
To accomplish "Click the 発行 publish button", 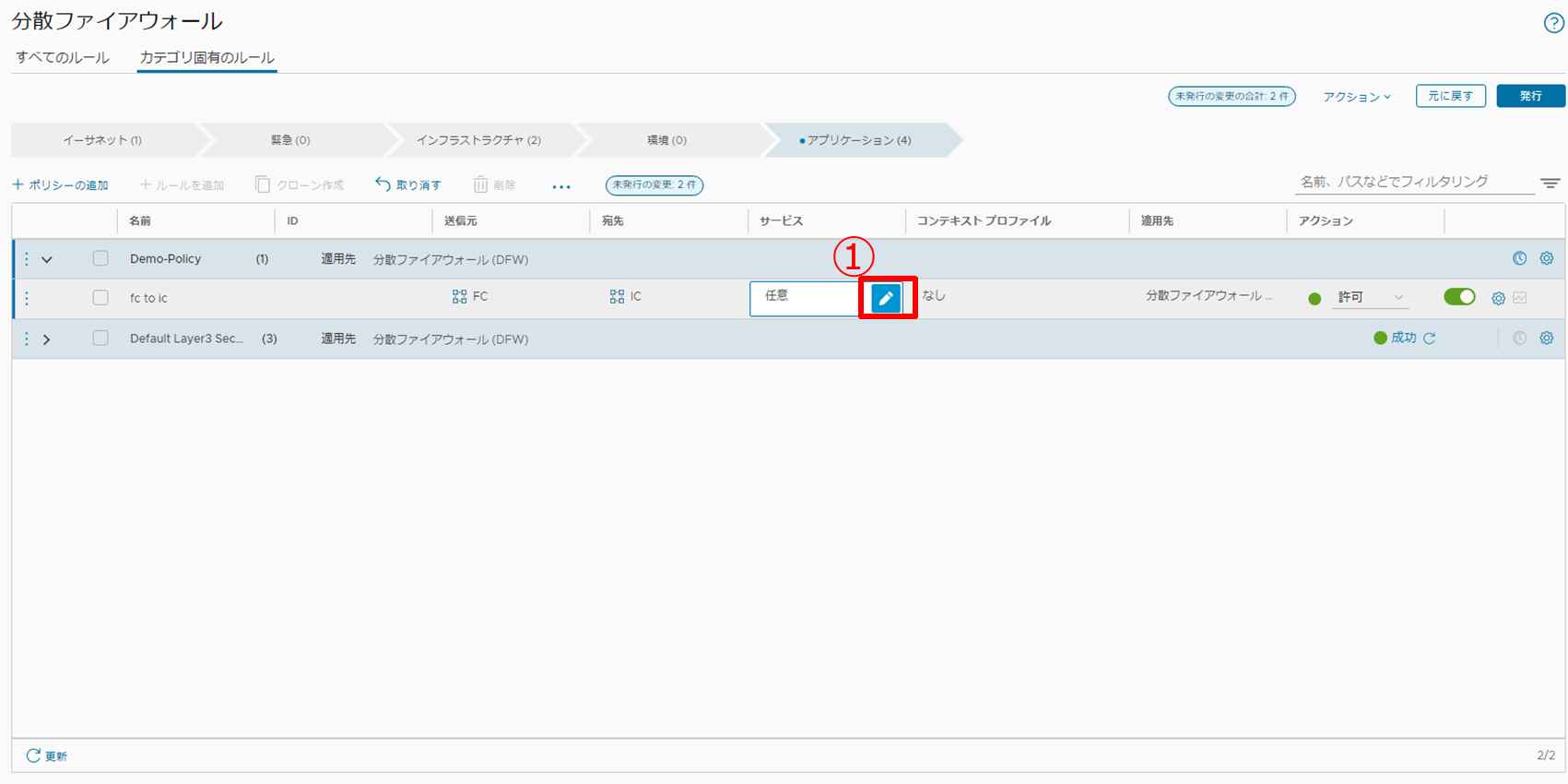I will click(1530, 96).
